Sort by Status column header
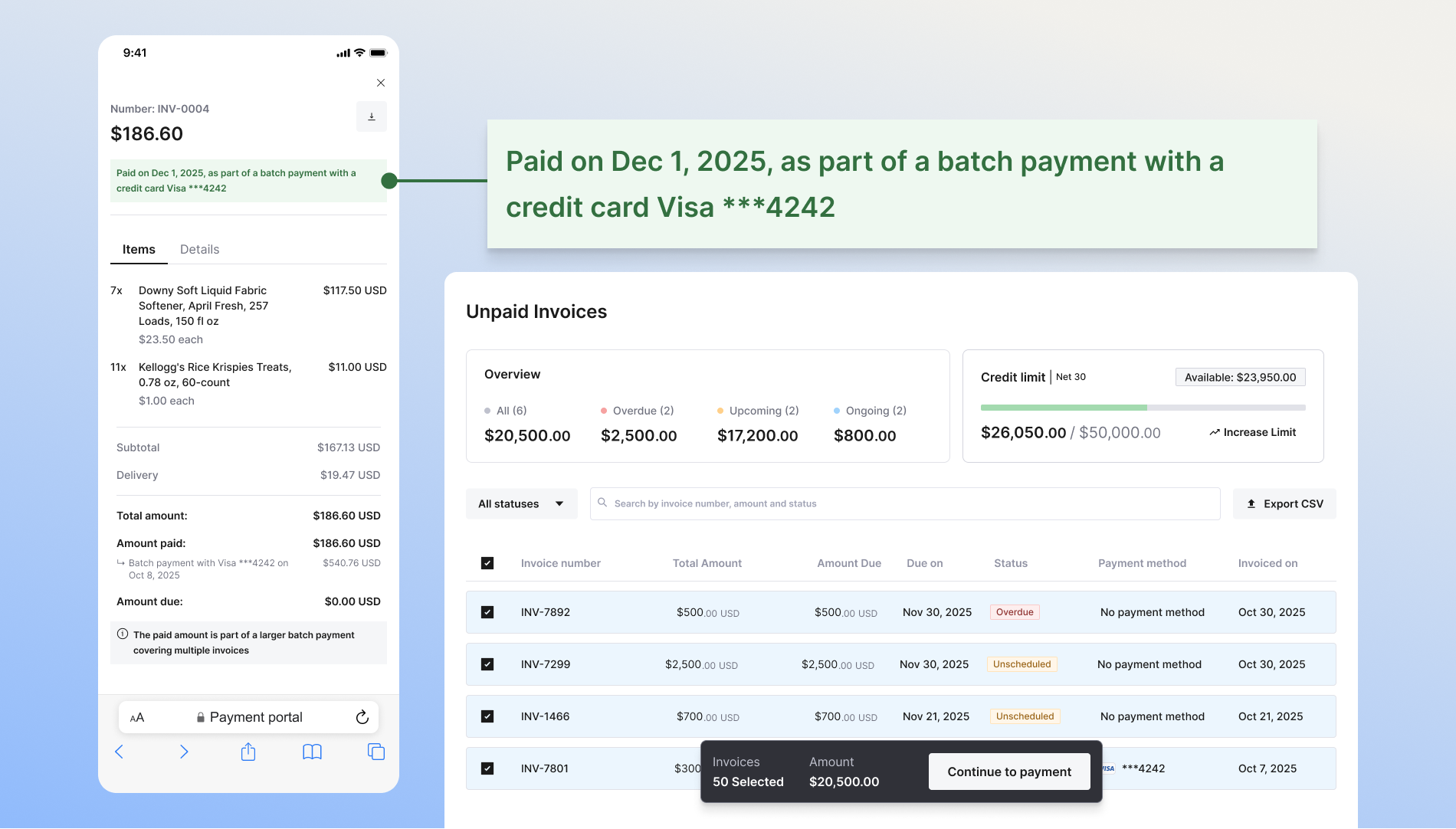The image size is (1456, 829). tap(1011, 563)
